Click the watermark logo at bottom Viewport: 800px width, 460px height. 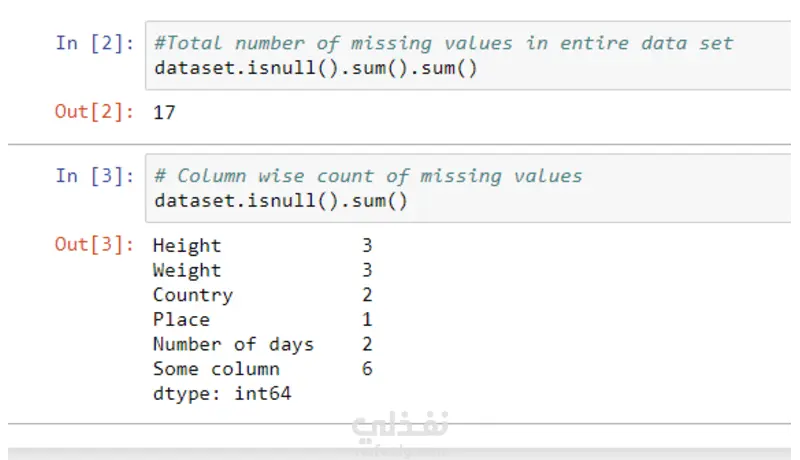point(400,432)
